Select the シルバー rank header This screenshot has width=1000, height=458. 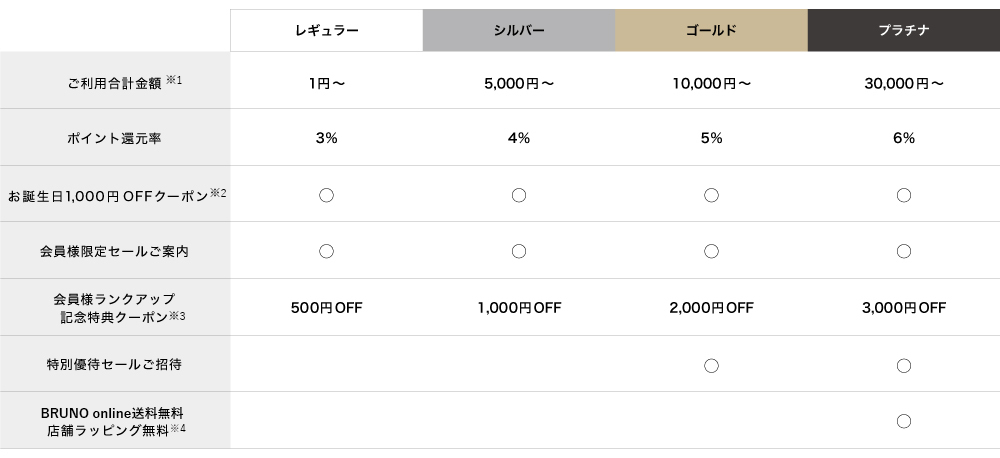coord(518,31)
